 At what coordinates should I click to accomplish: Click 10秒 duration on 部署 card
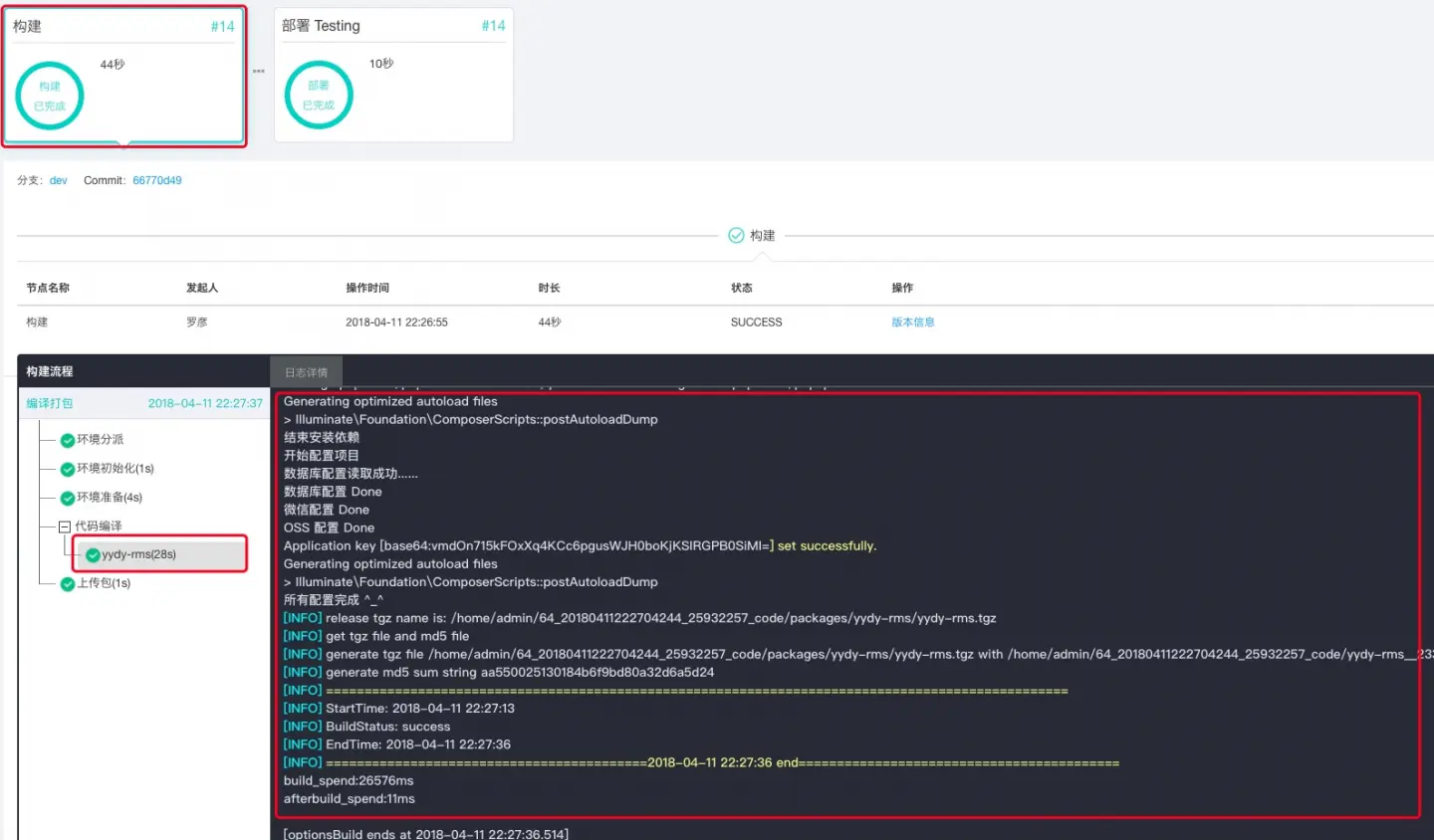click(381, 64)
